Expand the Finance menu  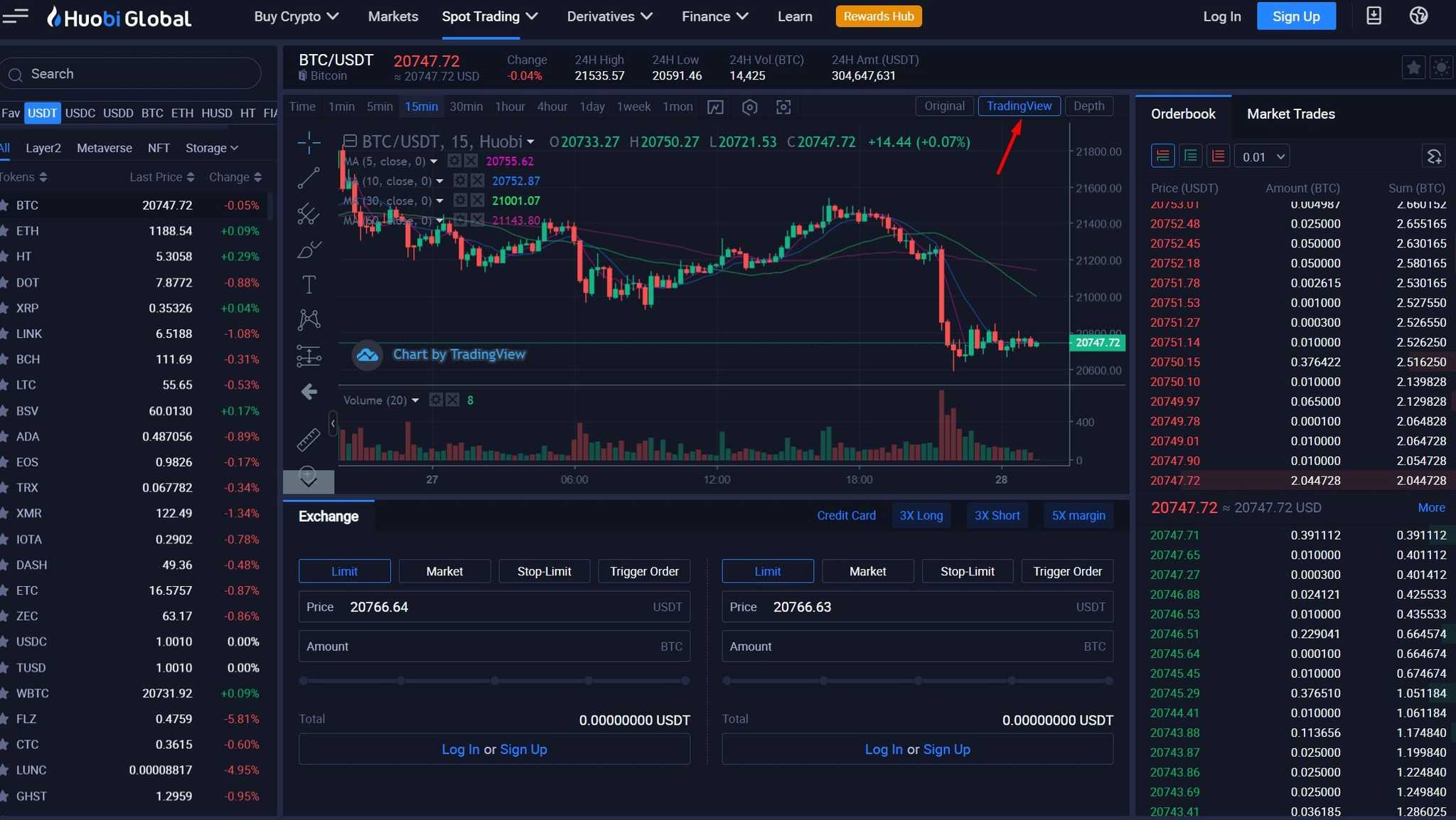[714, 16]
